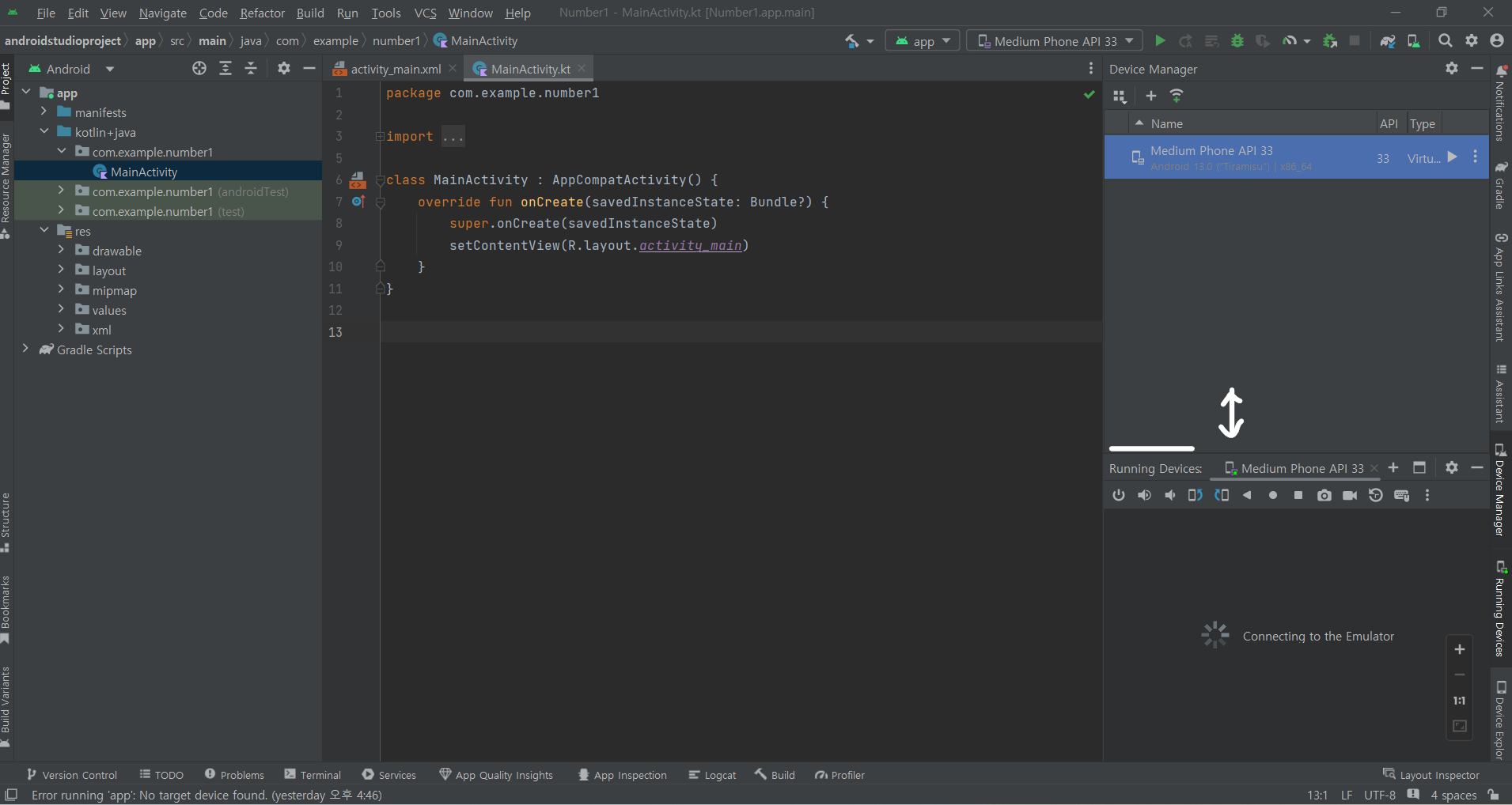Click the Debug app bug icon
The image size is (1512, 805).
tap(1237, 41)
